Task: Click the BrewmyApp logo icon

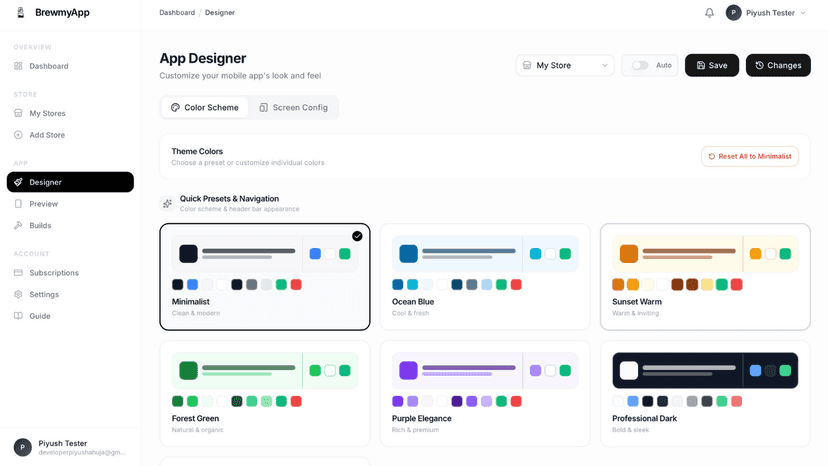Action: 21,13
